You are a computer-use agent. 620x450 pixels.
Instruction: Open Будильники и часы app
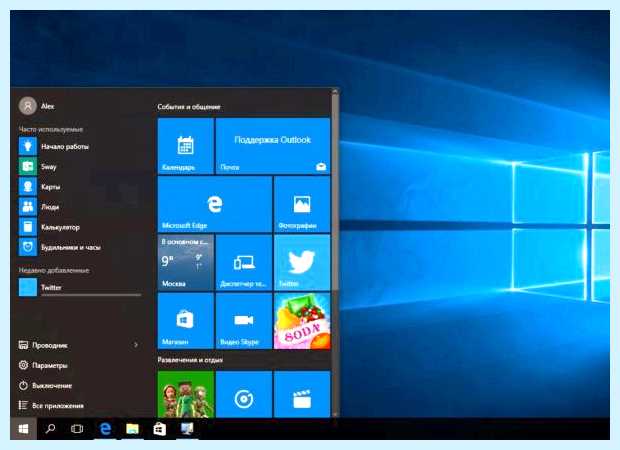(x=79, y=247)
